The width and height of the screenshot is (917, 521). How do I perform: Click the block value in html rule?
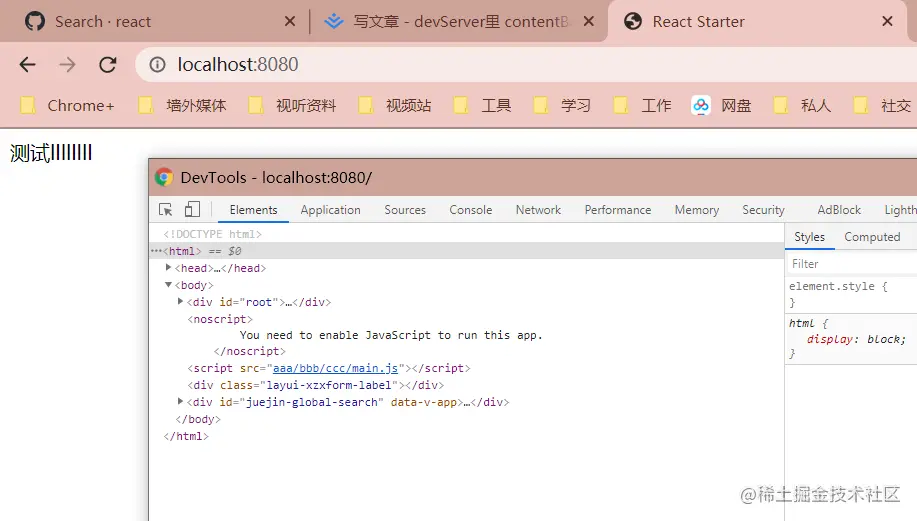point(883,339)
